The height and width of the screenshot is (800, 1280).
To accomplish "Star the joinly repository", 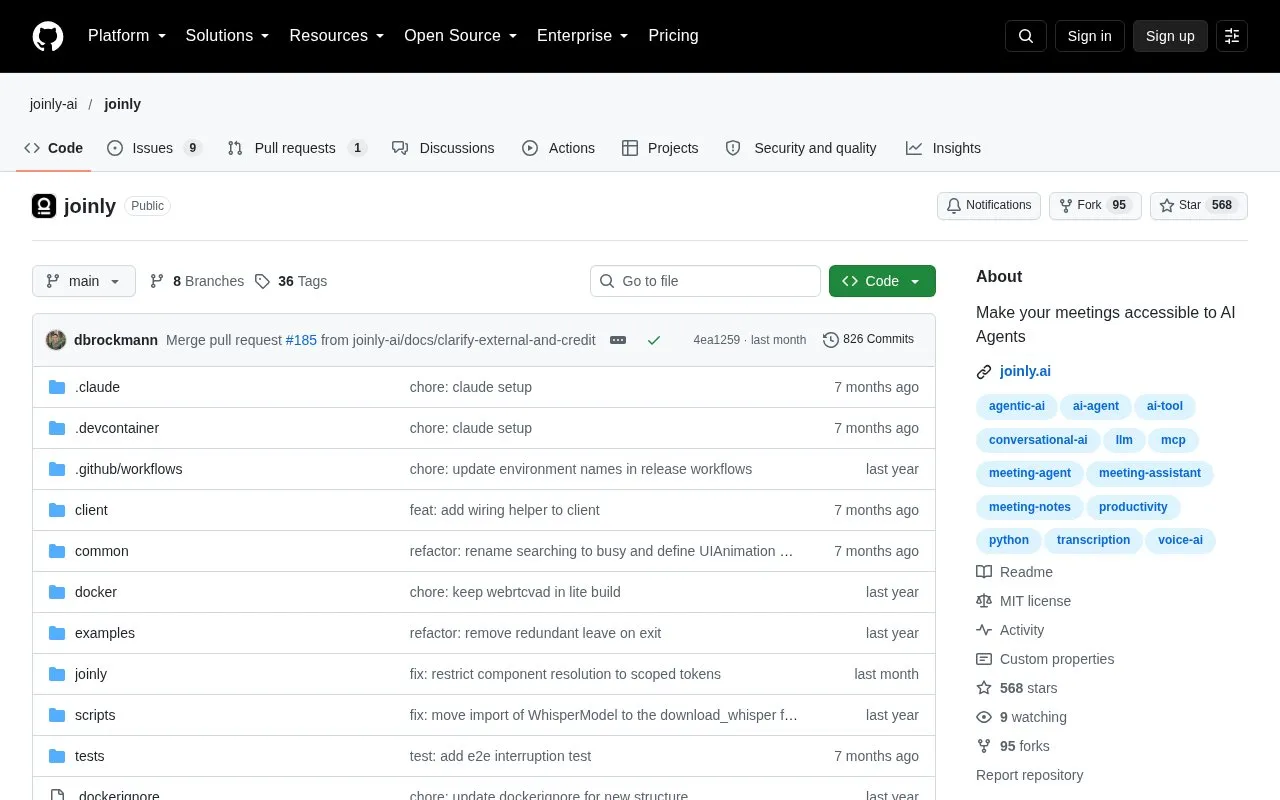I will (1199, 206).
